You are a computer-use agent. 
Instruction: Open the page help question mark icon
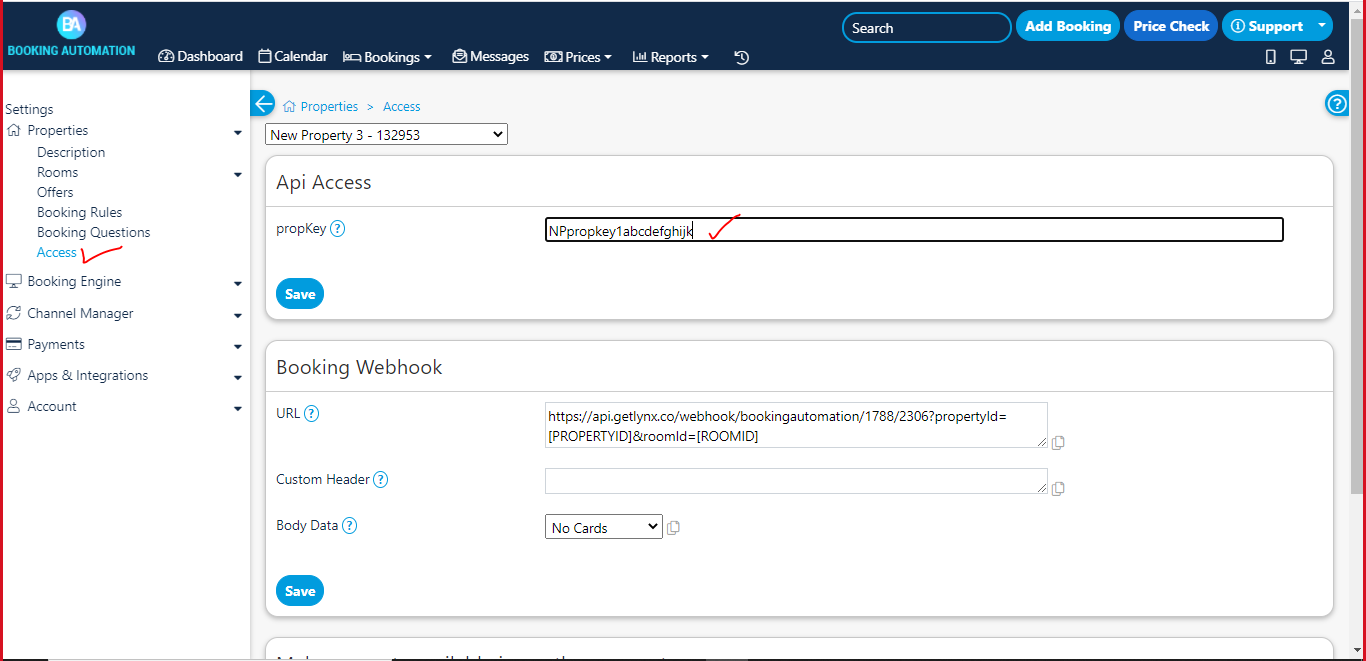click(x=1337, y=103)
